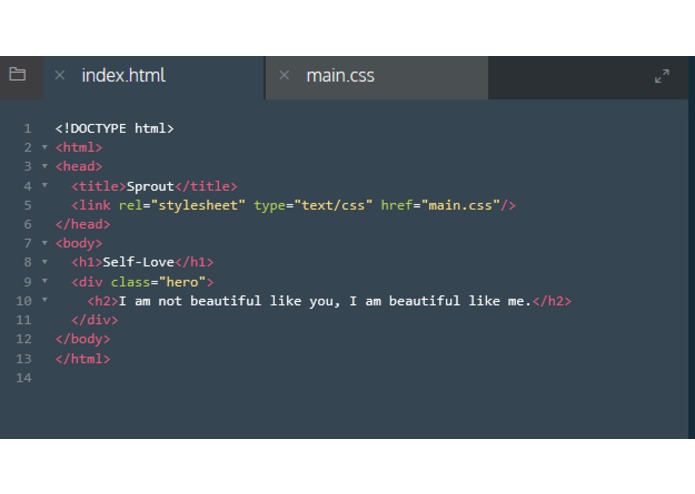Click the "text/css" attribute value
695x494 pixels.
click(x=333, y=206)
